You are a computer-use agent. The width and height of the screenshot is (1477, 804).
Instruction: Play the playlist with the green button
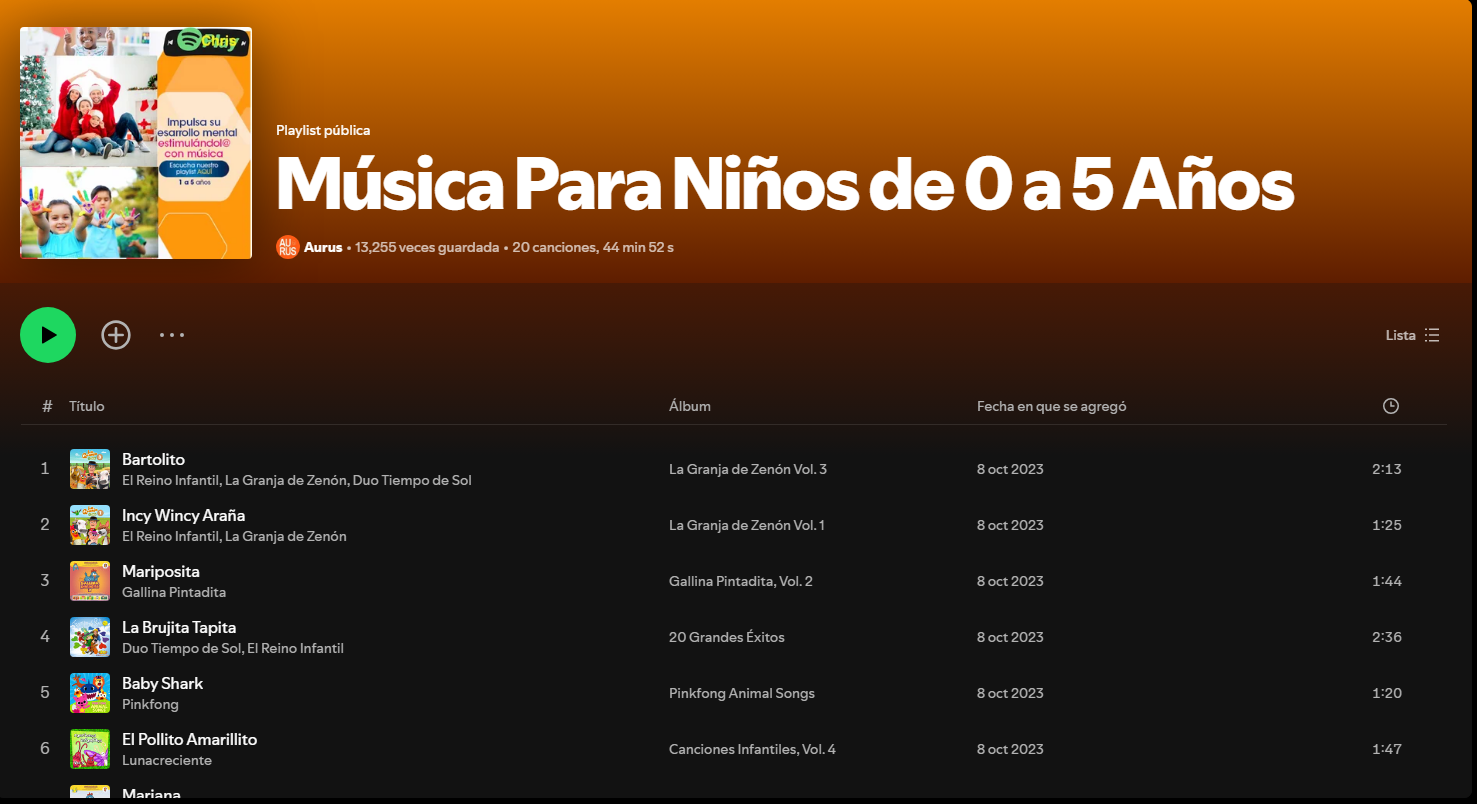[48, 335]
